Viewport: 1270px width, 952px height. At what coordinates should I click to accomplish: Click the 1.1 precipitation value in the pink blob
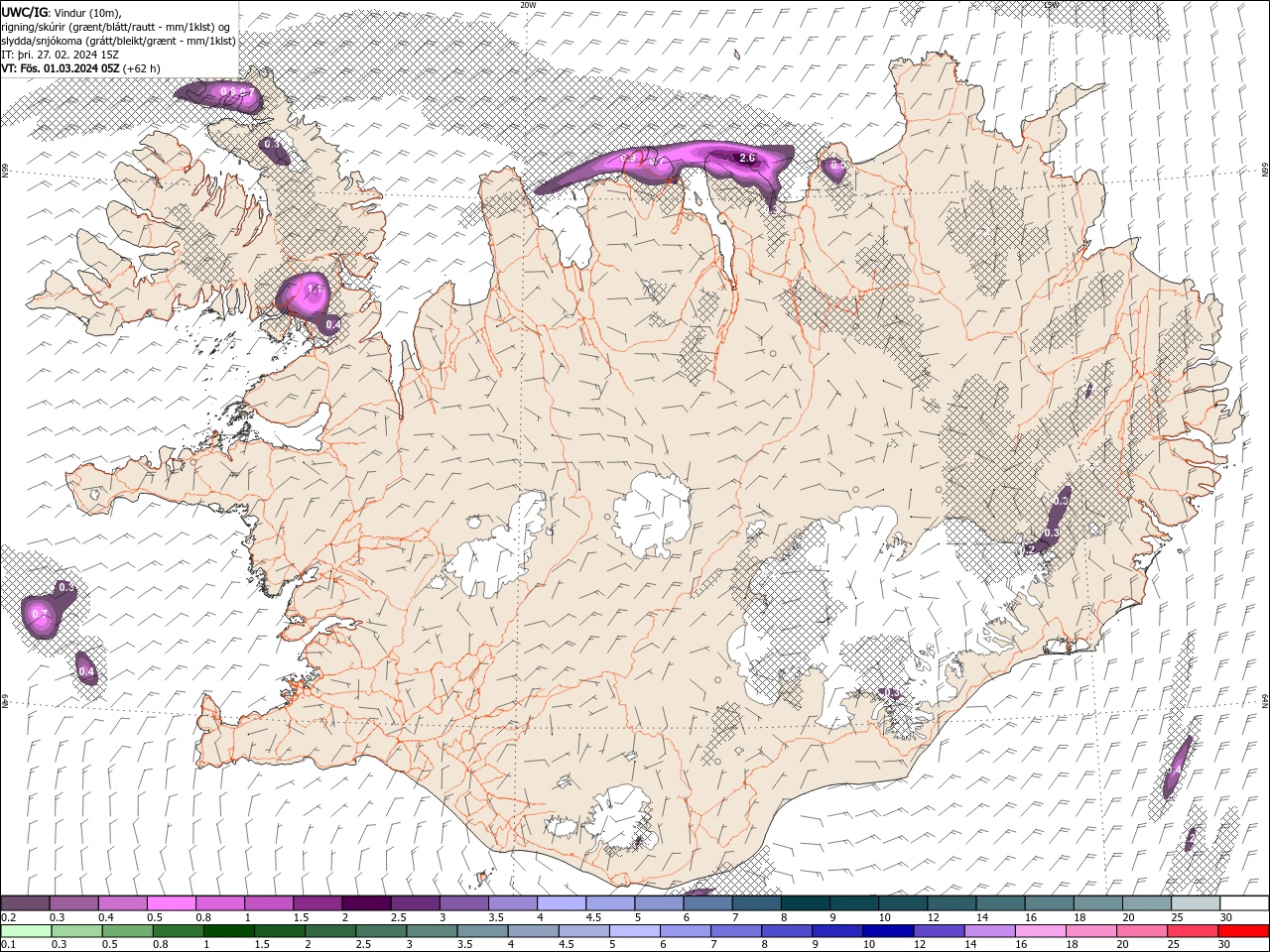[314, 290]
